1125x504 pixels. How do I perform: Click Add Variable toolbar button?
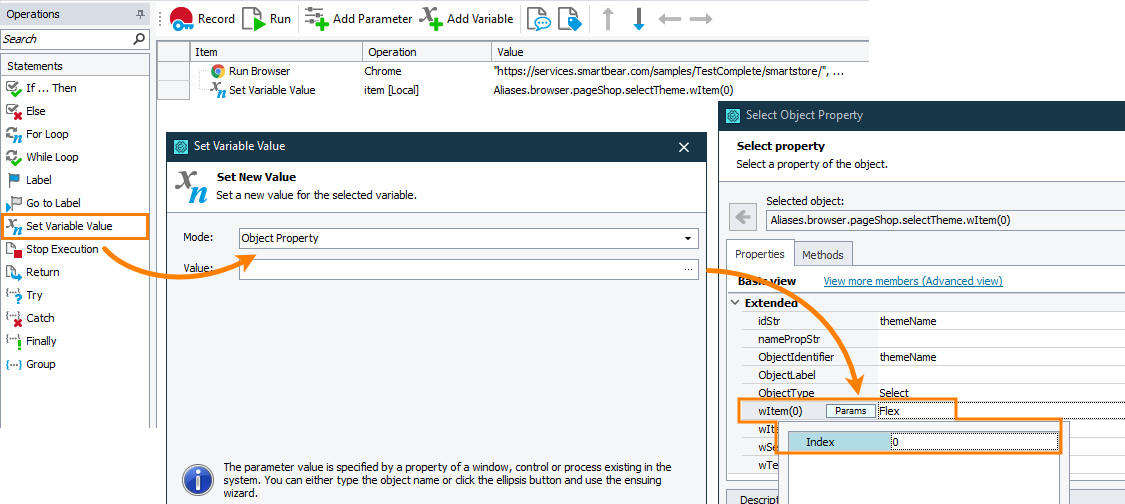tap(466, 19)
